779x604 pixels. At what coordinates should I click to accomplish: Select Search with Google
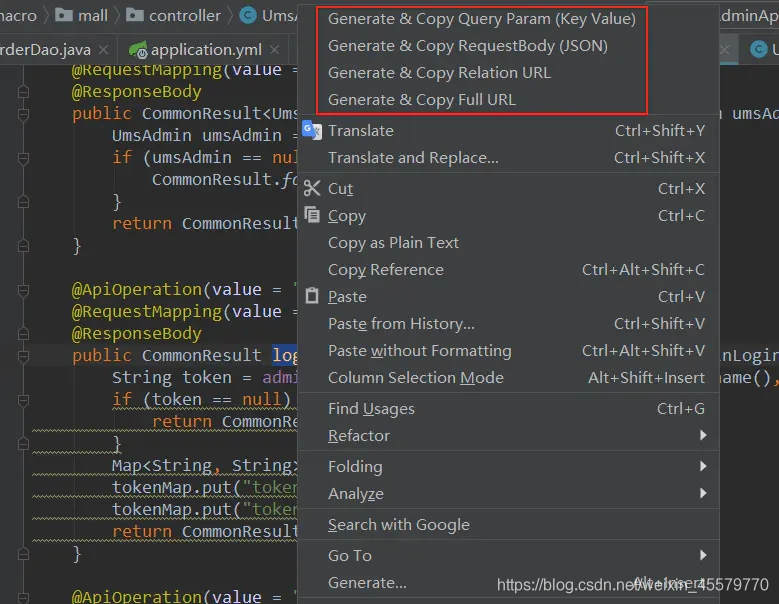point(509,525)
